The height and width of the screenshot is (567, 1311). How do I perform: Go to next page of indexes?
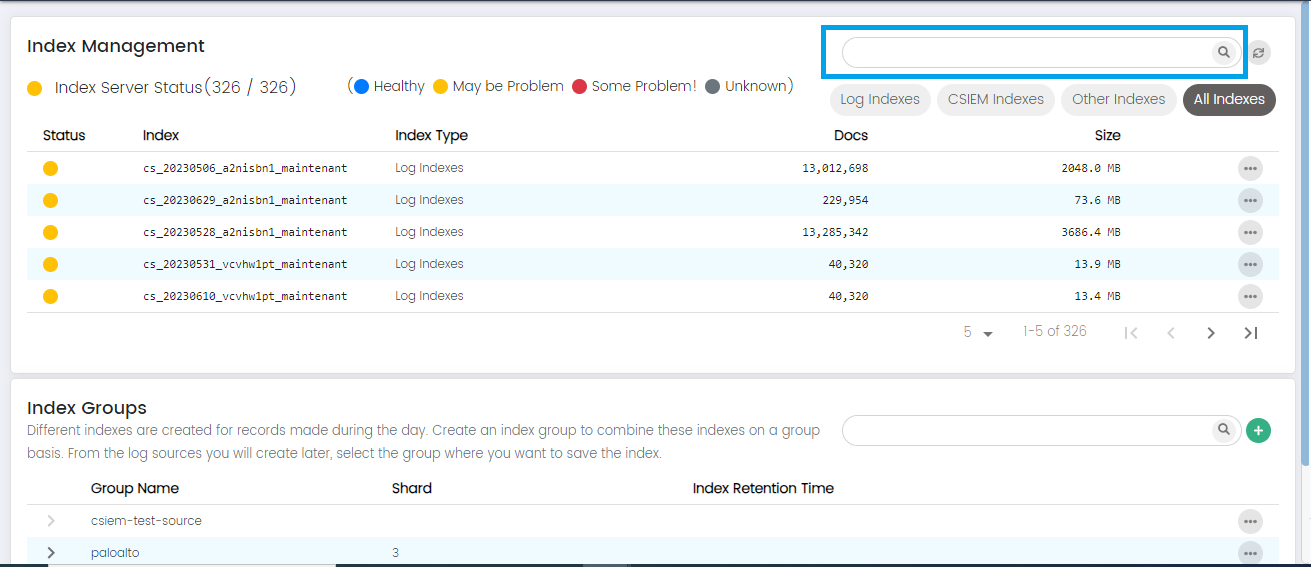(x=1211, y=333)
